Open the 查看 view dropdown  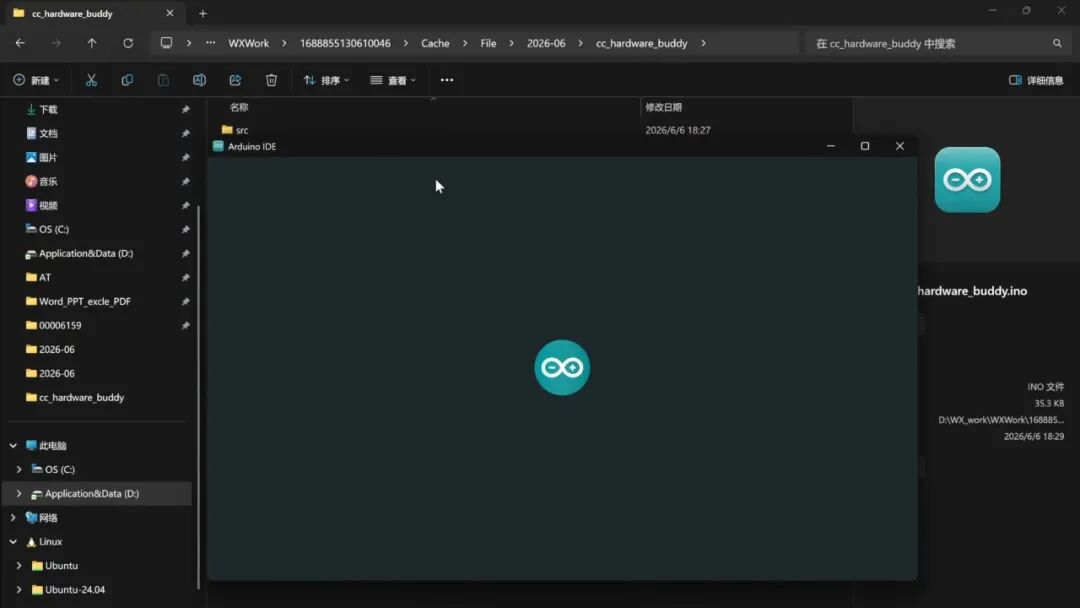pos(393,80)
